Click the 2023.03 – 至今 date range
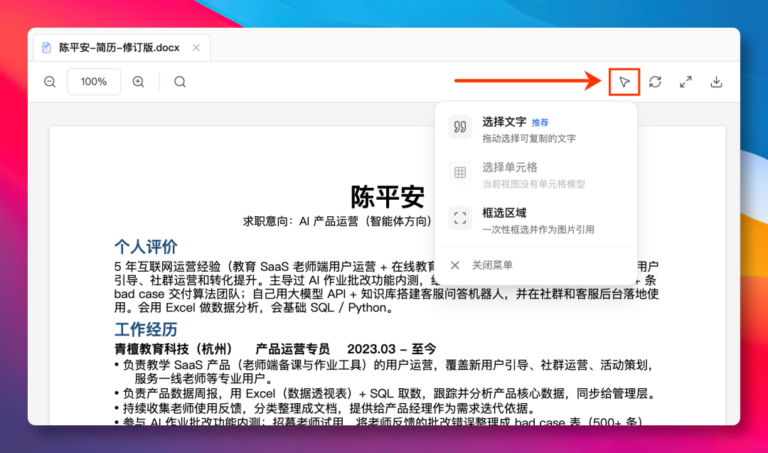The image size is (768, 453). click(391, 349)
